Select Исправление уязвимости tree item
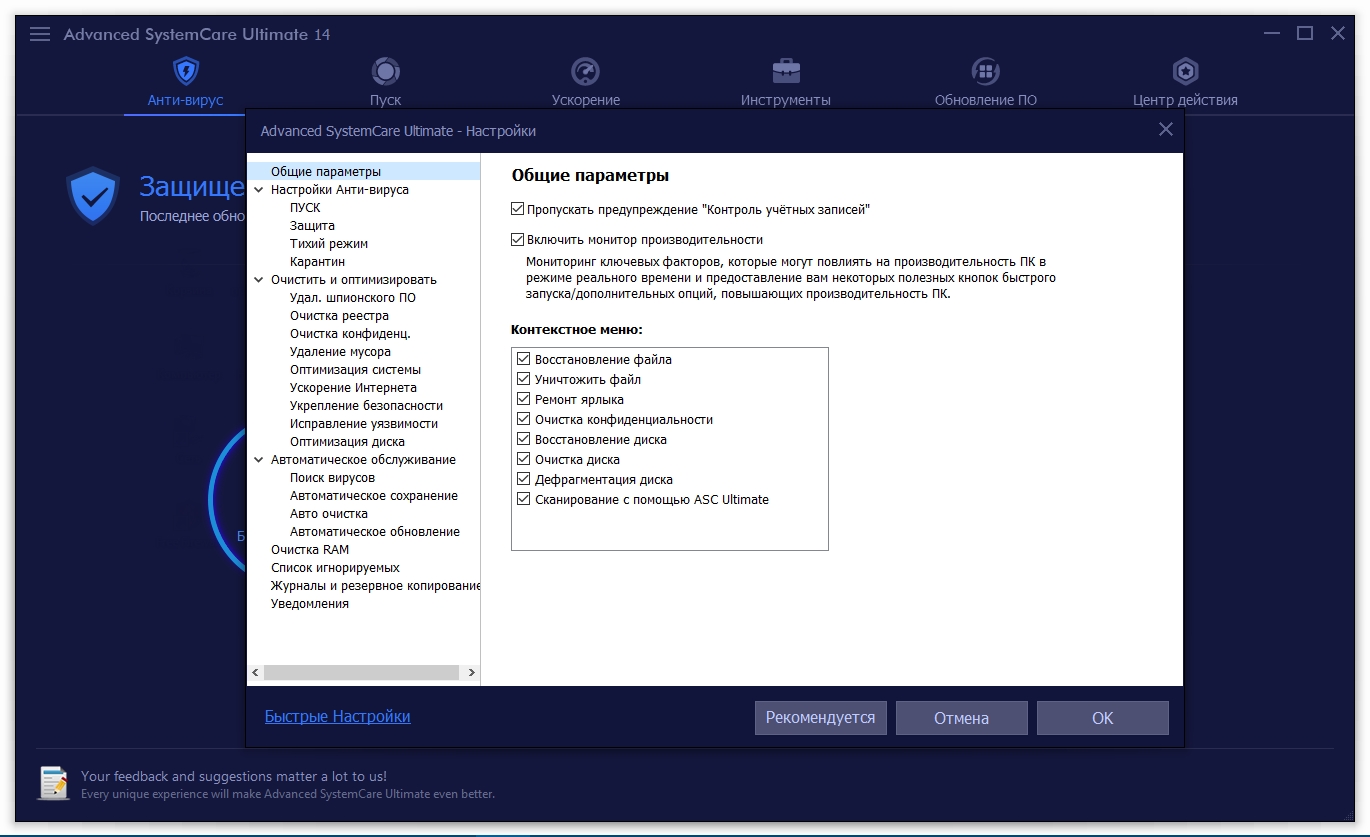This screenshot has width=1370, height=837. (x=364, y=423)
